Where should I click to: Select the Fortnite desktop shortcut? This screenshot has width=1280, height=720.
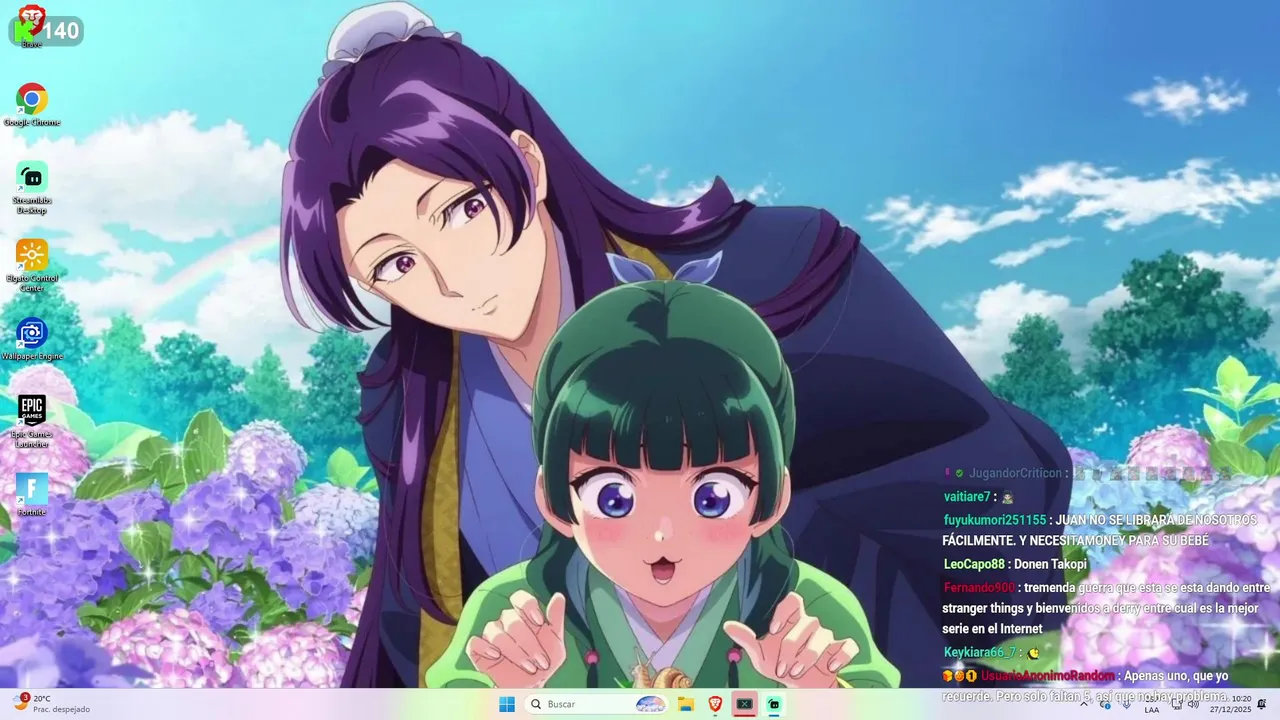pos(32,495)
